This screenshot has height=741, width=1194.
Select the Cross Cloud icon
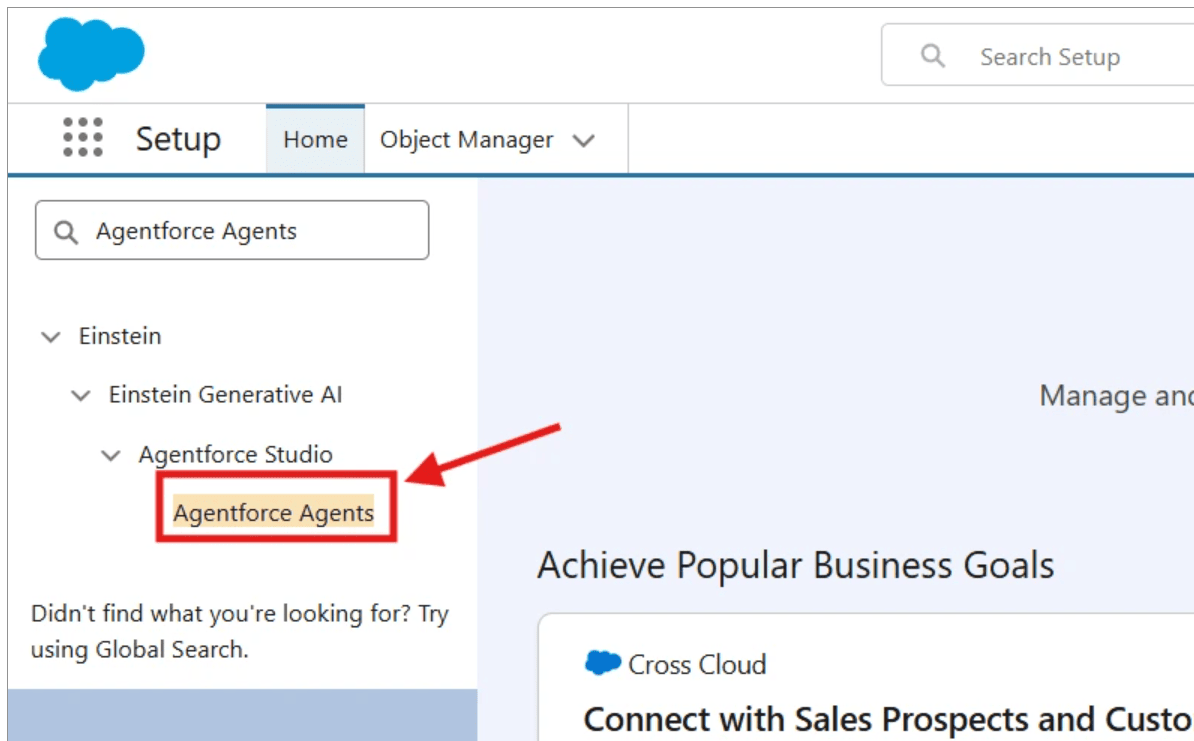click(x=601, y=663)
